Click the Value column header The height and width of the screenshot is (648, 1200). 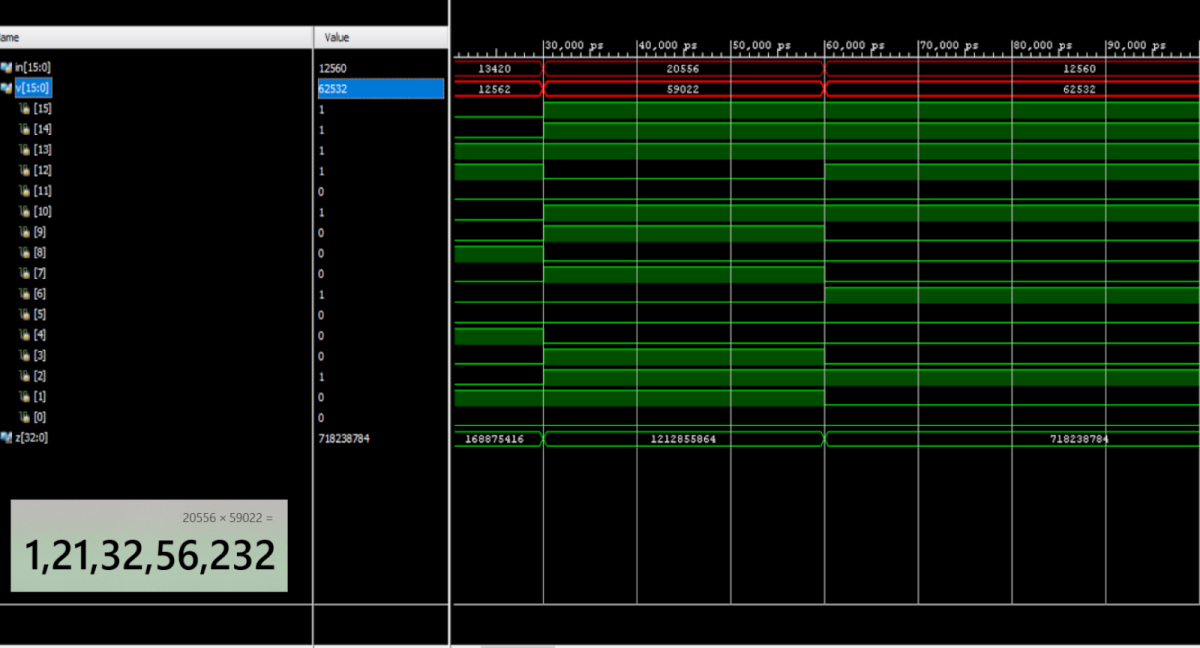380,37
